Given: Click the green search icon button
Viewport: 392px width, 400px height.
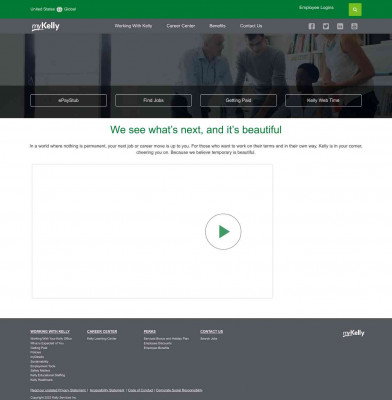Looking at the screenshot, I should tap(355, 10).
